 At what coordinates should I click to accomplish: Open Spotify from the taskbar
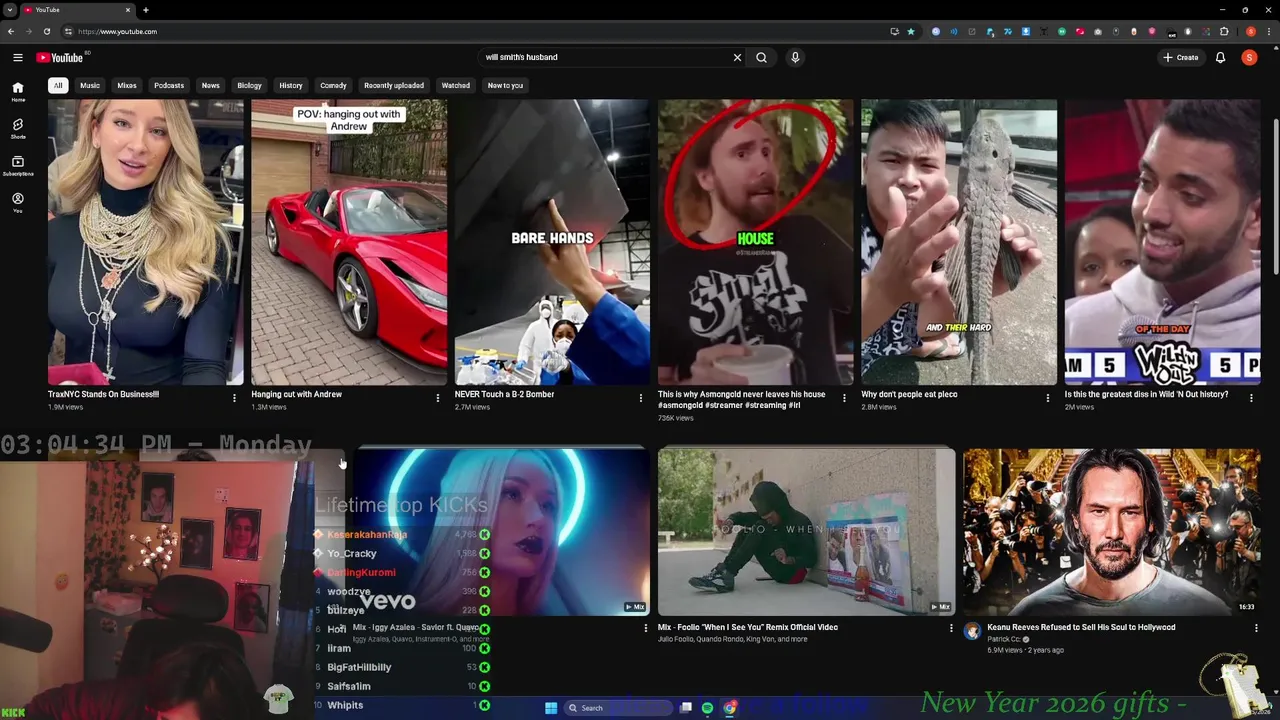click(707, 708)
